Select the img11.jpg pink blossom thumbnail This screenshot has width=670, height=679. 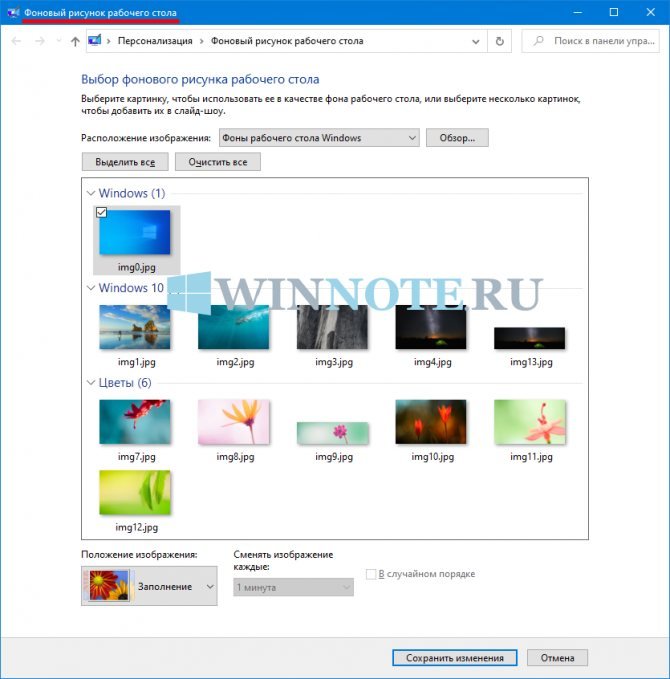[530, 422]
